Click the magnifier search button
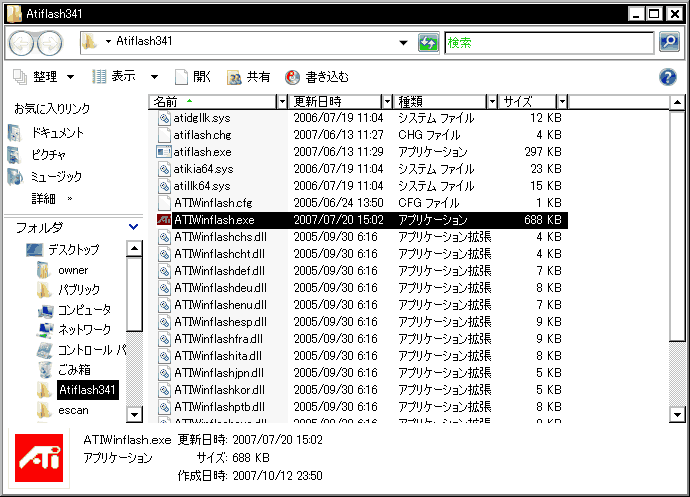The width and height of the screenshot is (690, 497). click(x=669, y=42)
